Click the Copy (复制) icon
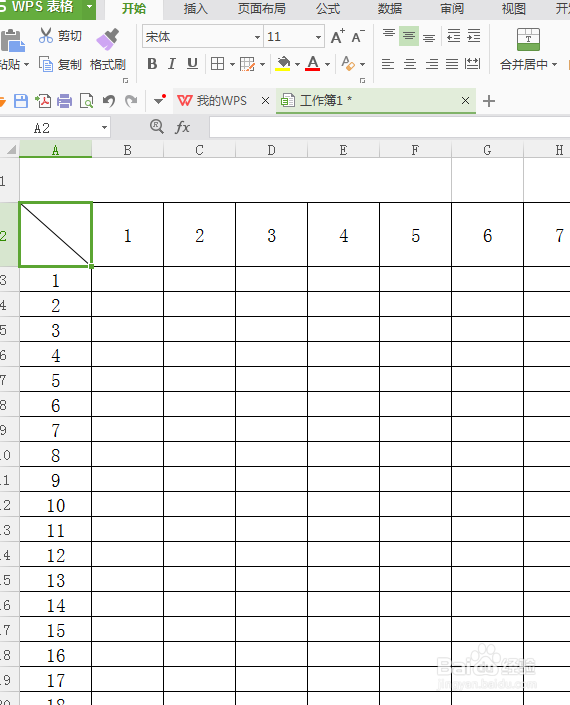This screenshot has height=705, width=570. pyautogui.click(x=46, y=64)
